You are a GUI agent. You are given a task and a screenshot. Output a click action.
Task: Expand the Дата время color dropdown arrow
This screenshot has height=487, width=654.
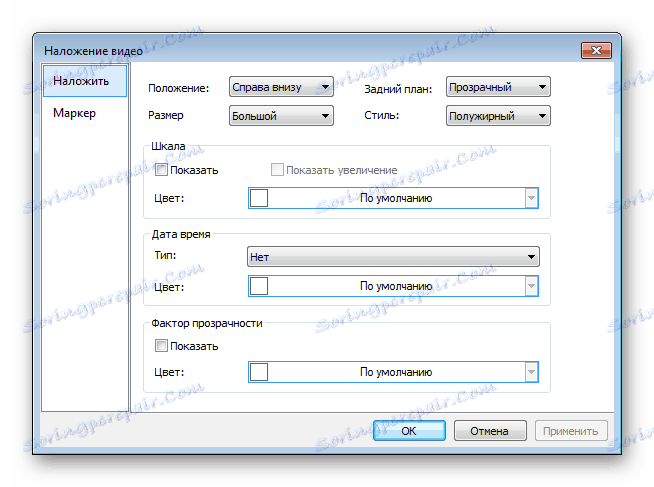(x=531, y=286)
